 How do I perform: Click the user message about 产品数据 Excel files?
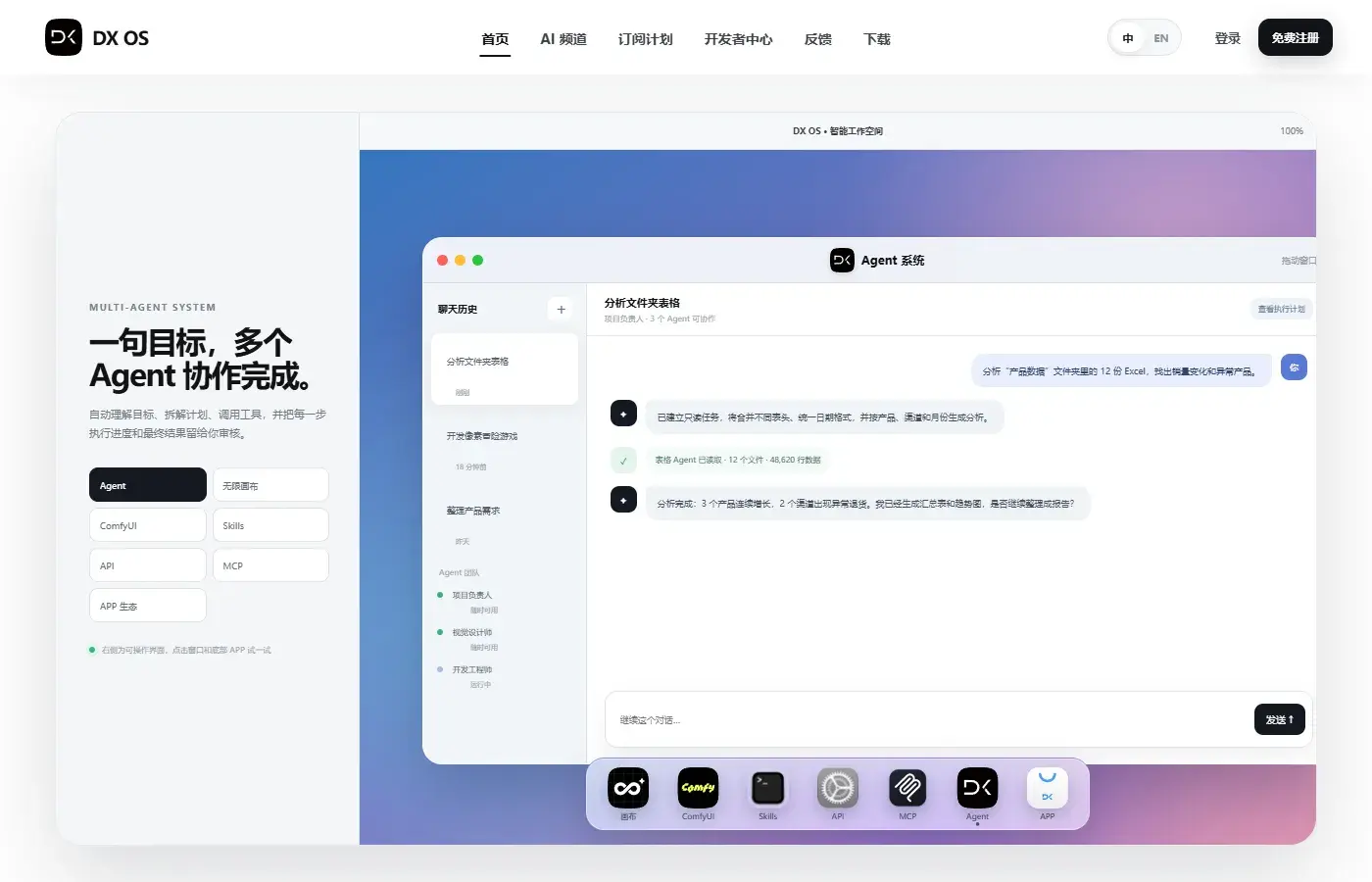click(x=1121, y=371)
